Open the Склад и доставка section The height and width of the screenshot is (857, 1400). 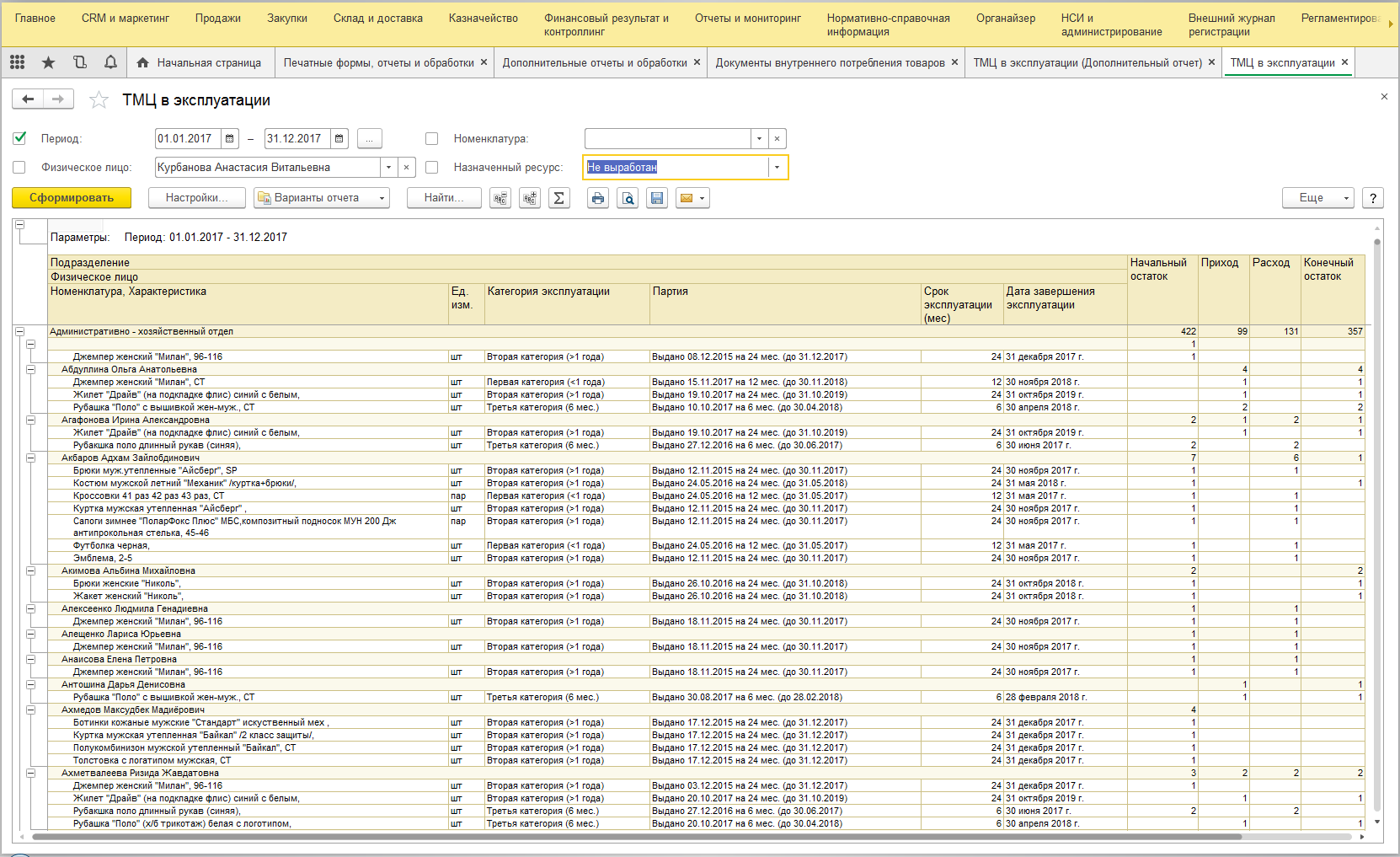(x=378, y=18)
